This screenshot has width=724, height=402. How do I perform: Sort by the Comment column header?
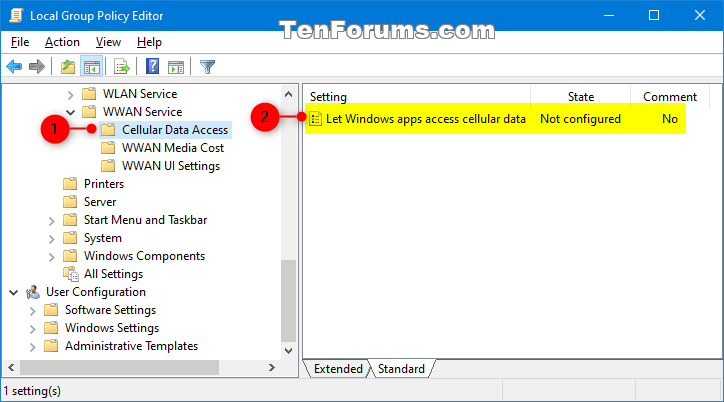coord(670,96)
